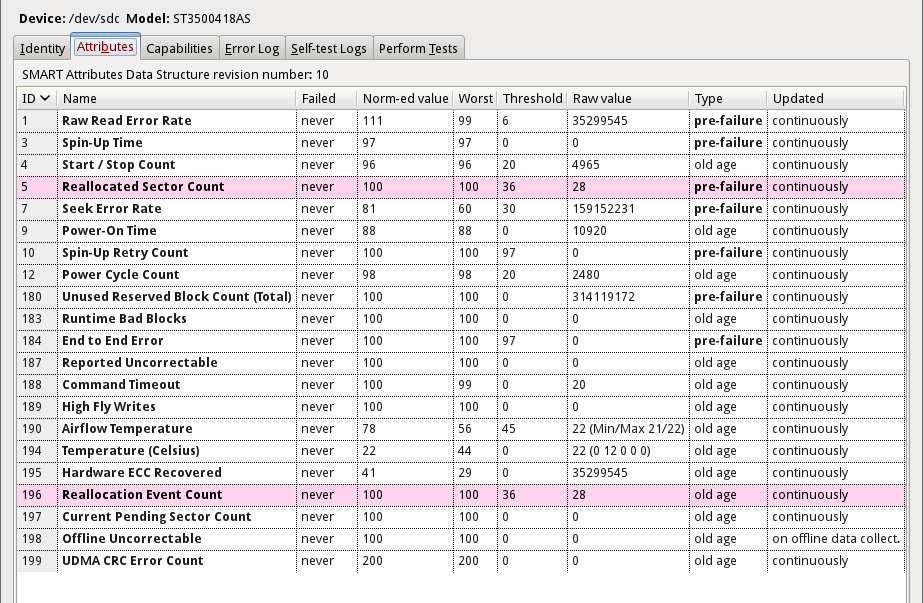
Task: Select the Raw Read Error Rate row
Action: click(126, 121)
